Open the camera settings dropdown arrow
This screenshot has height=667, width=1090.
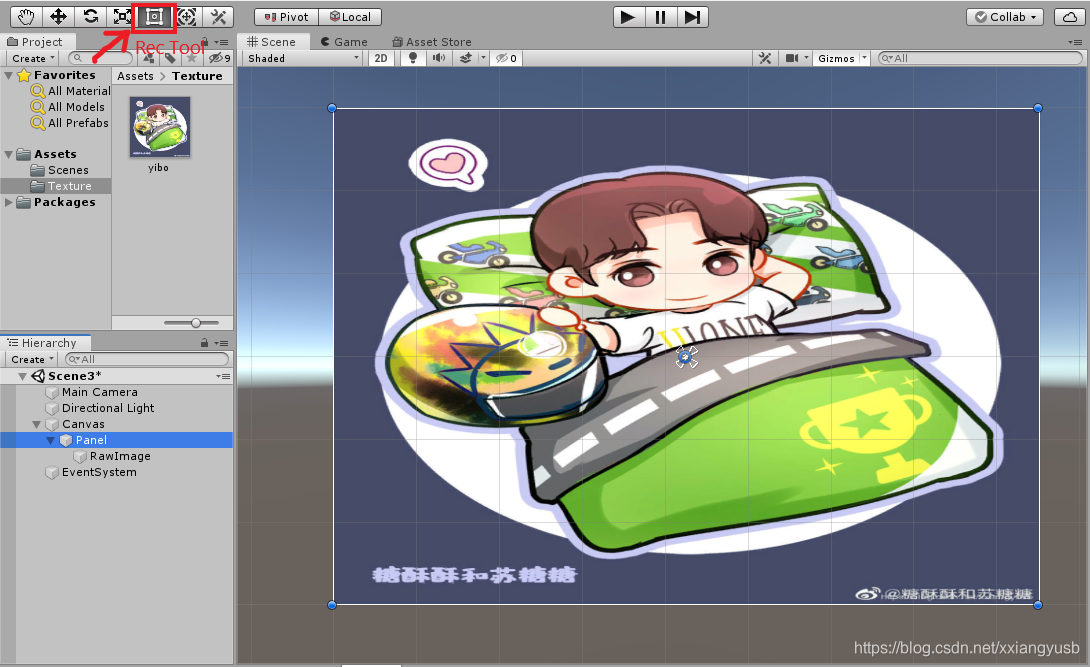(x=806, y=58)
